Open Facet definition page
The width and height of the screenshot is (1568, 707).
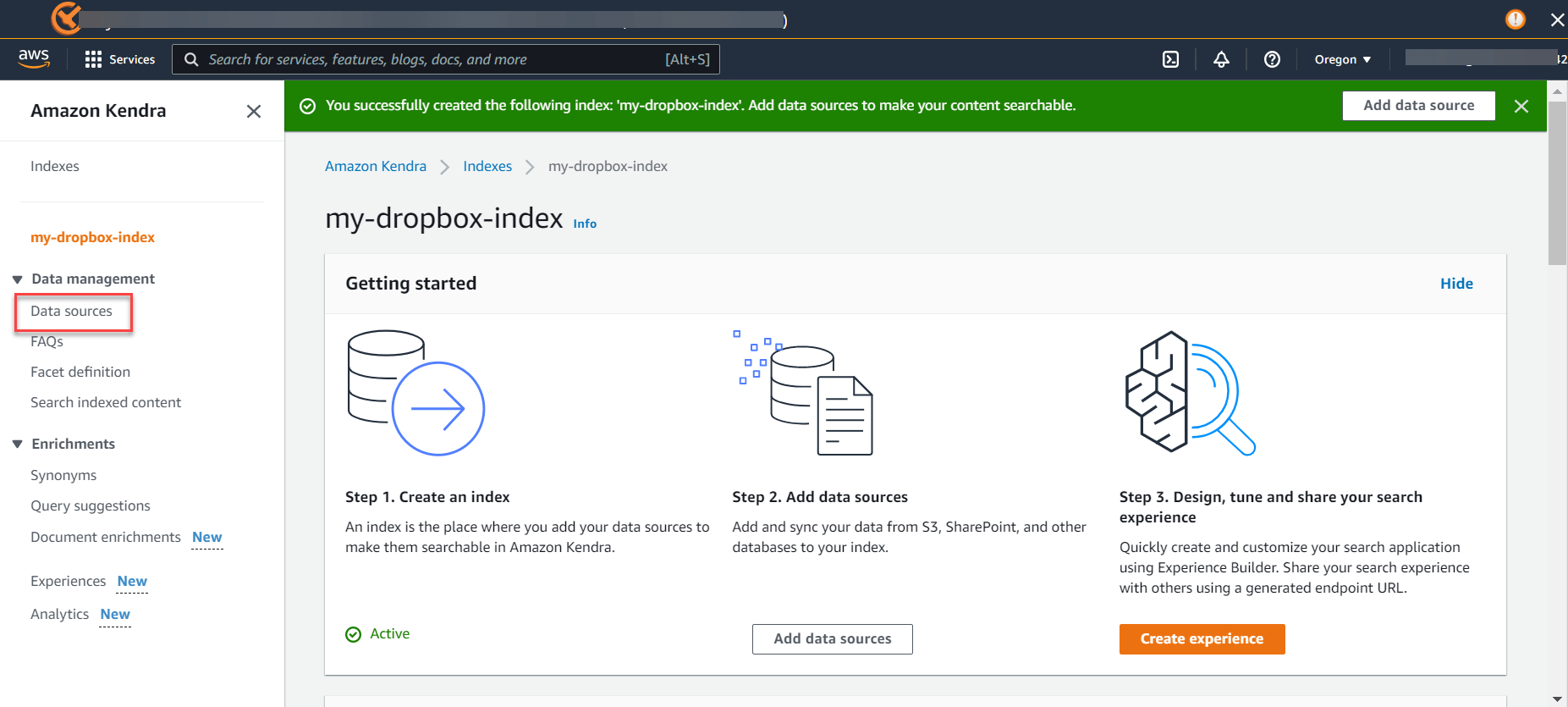pos(80,373)
